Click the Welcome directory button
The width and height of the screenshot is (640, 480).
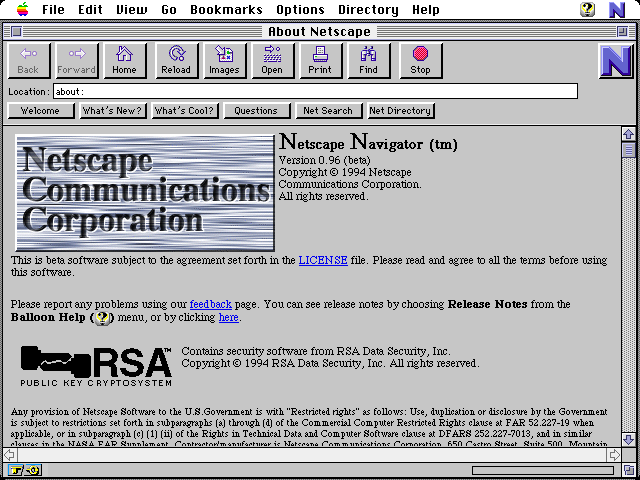pos(41,111)
